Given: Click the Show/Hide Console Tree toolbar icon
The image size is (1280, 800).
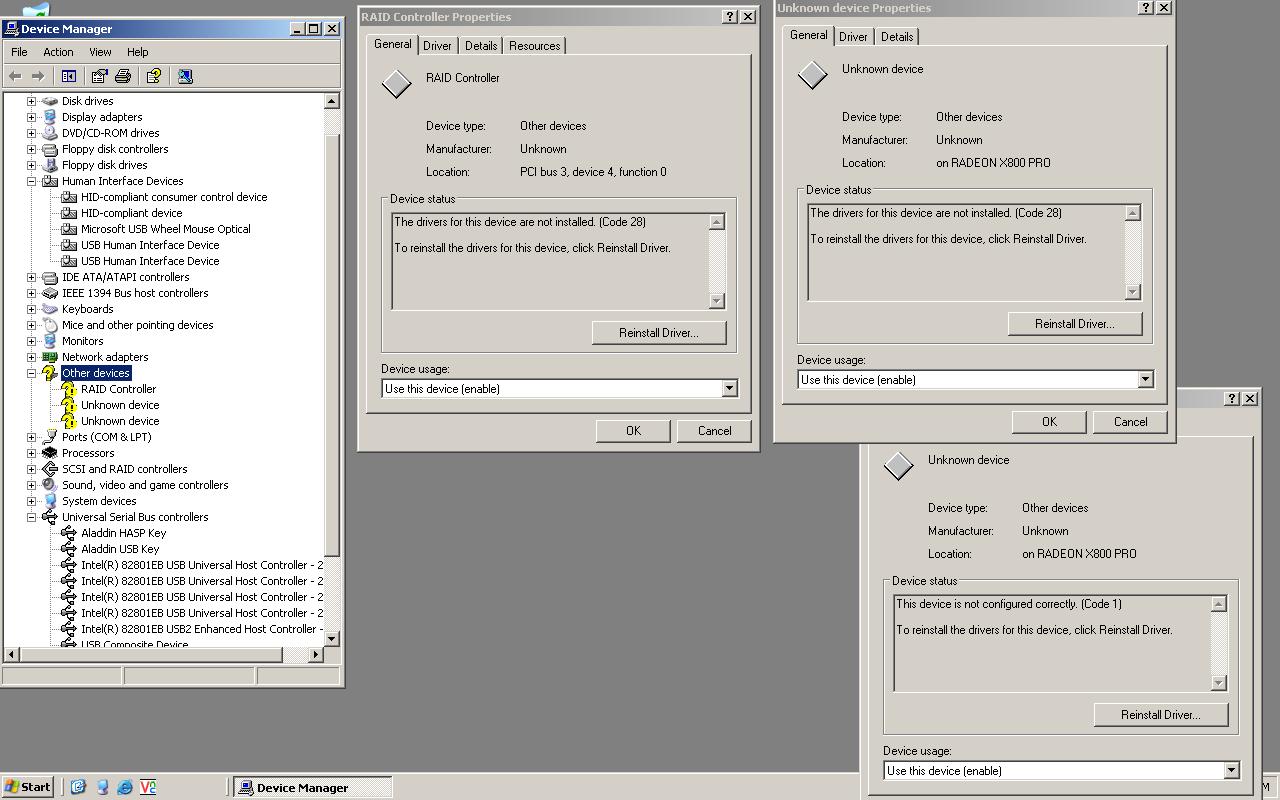Looking at the screenshot, I should click(x=69, y=76).
